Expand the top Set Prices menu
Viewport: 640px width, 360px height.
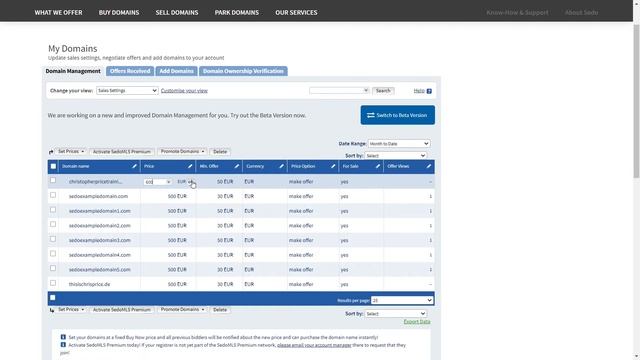(x=71, y=151)
